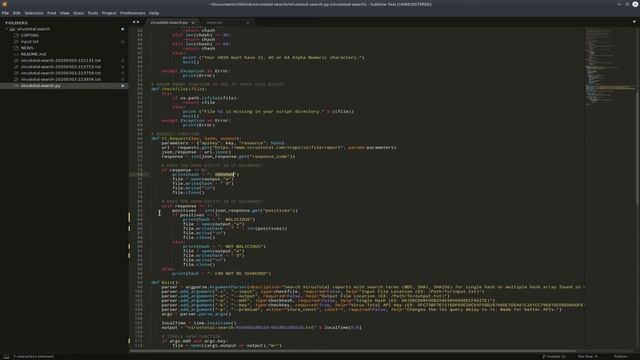Viewport: 640px width, 360px height.
Task: Click the requests.get virustotal URL line
Action: point(279,148)
